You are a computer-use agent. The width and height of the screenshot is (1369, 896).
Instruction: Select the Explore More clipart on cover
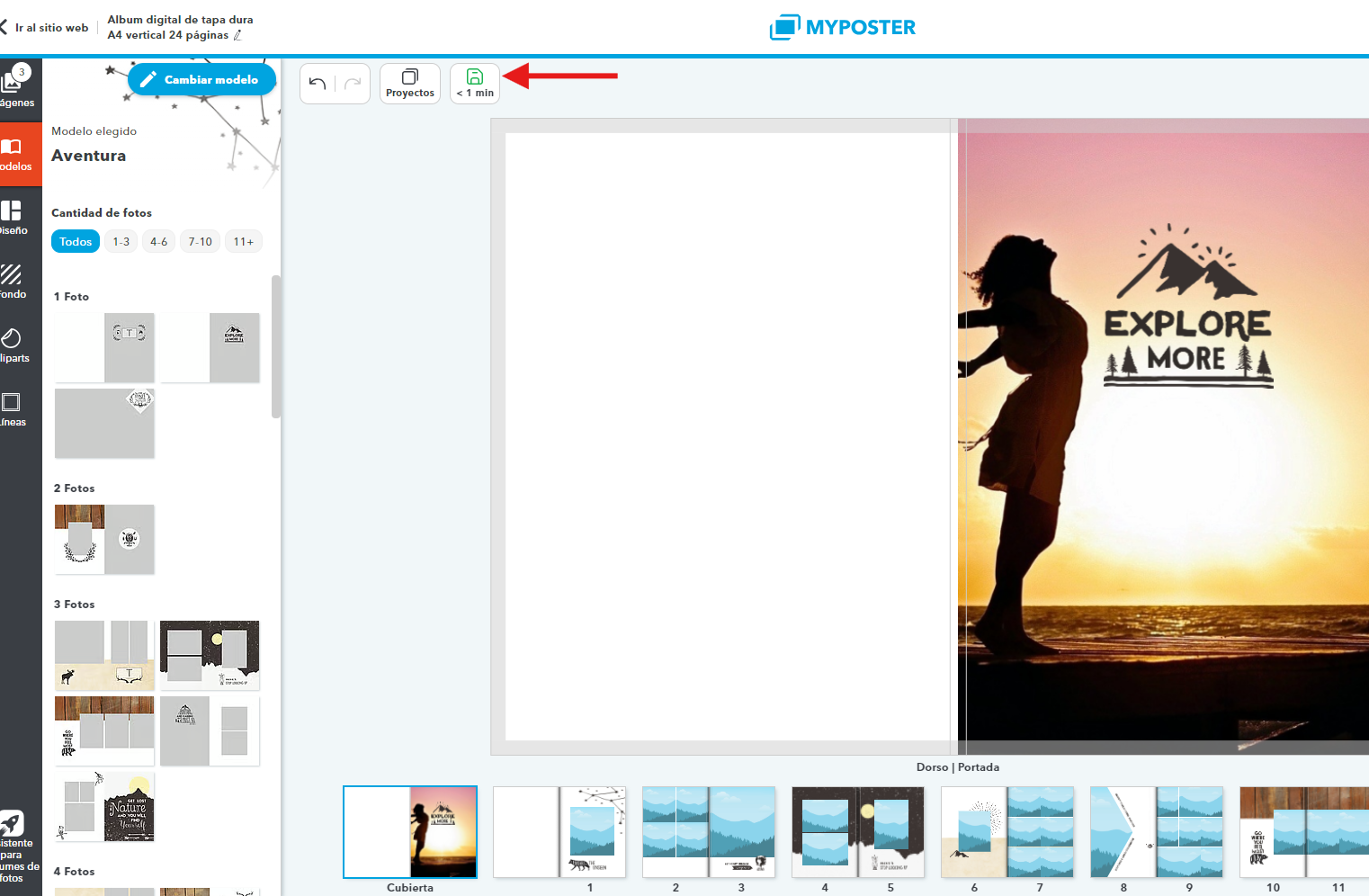(x=1188, y=306)
